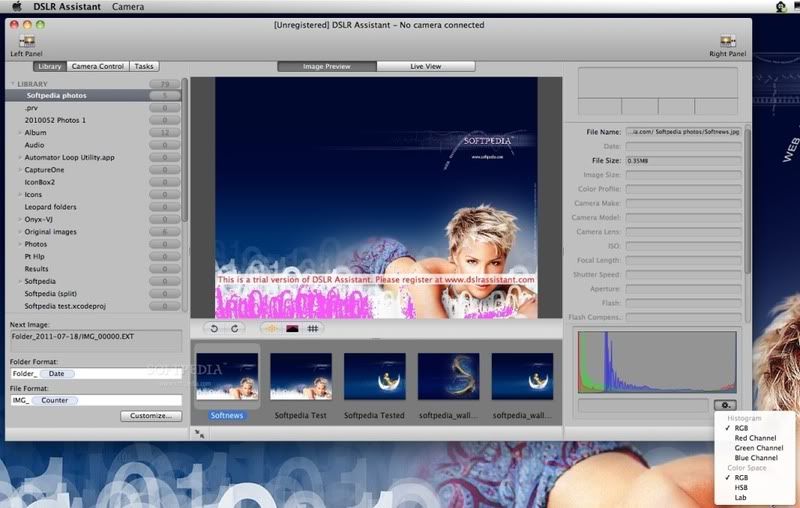Choose Blue Channel histogram option
Image resolution: width=800 pixels, height=508 pixels.
click(756, 458)
